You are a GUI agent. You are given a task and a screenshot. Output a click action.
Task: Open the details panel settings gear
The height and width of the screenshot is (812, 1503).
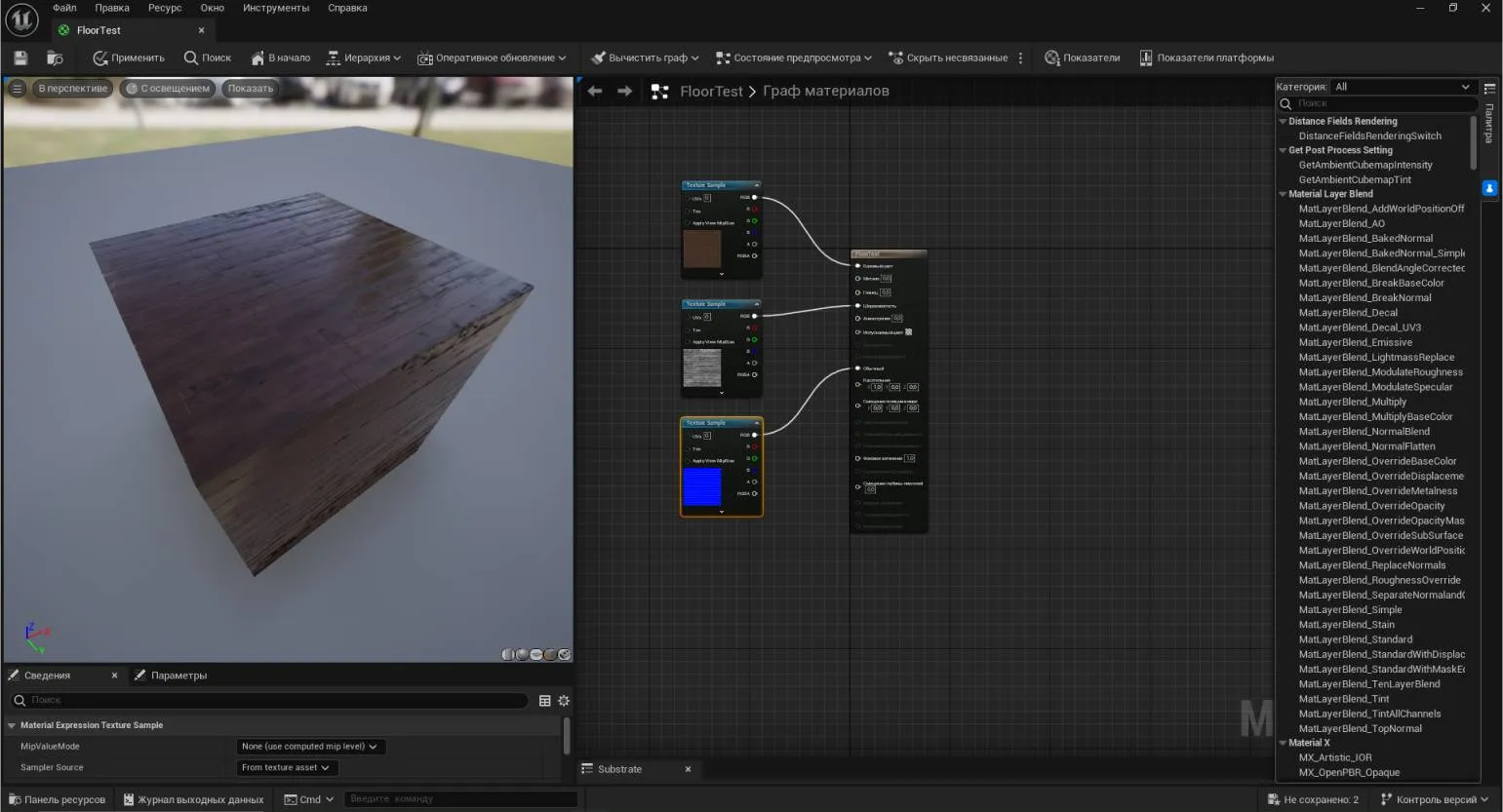[564, 701]
